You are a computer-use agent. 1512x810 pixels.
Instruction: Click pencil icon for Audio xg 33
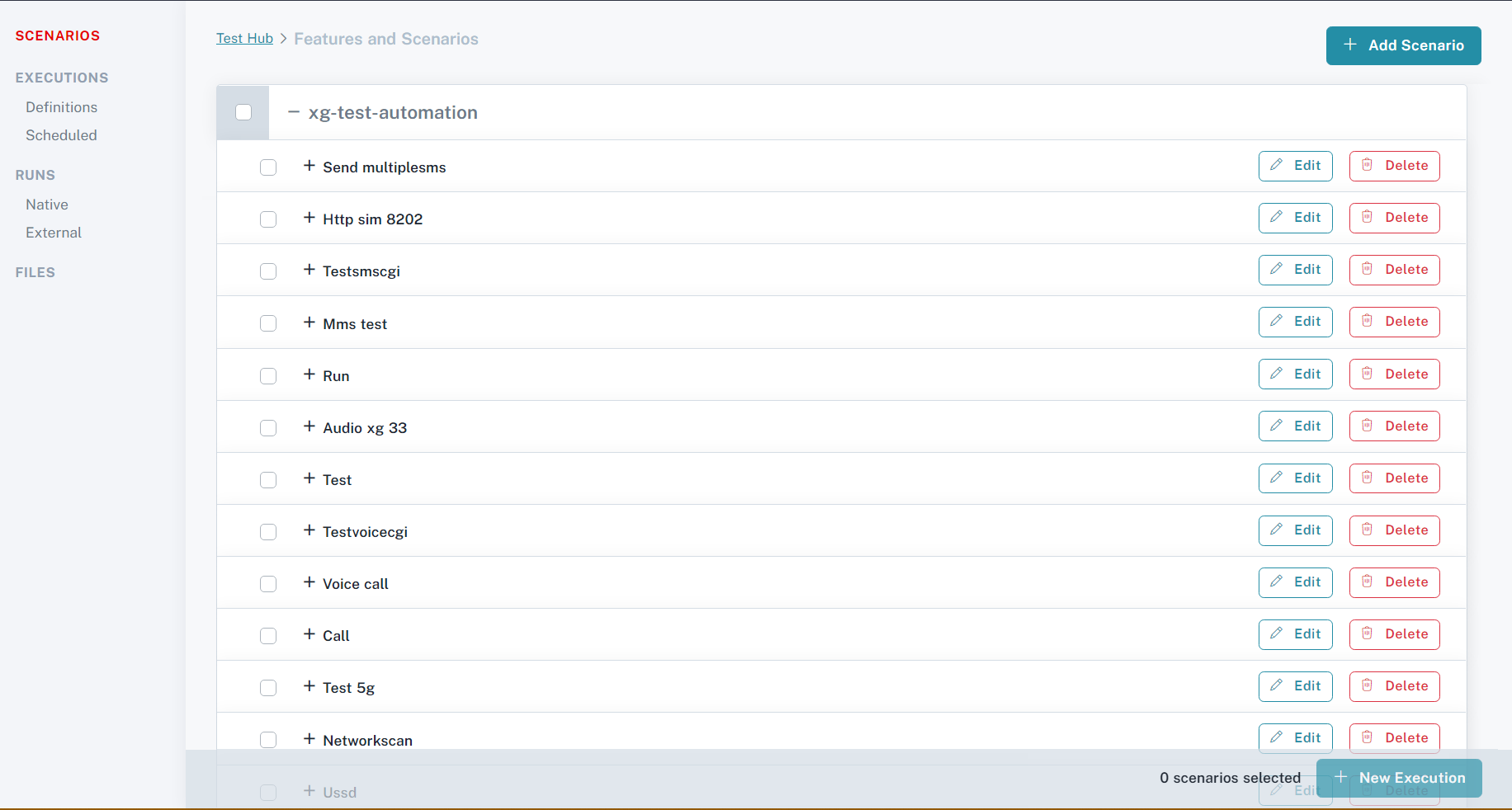pyautogui.click(x=1277, y=426)
